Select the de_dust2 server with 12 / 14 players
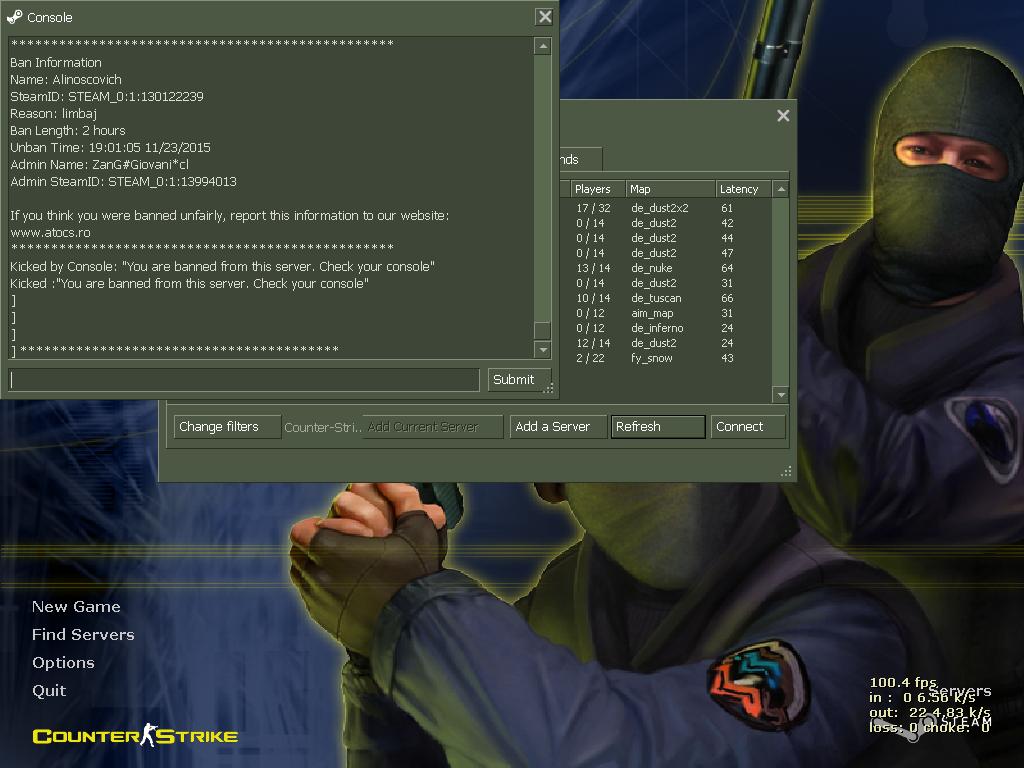The width and height of the screenshot is (1024, 768). (665, 344)
